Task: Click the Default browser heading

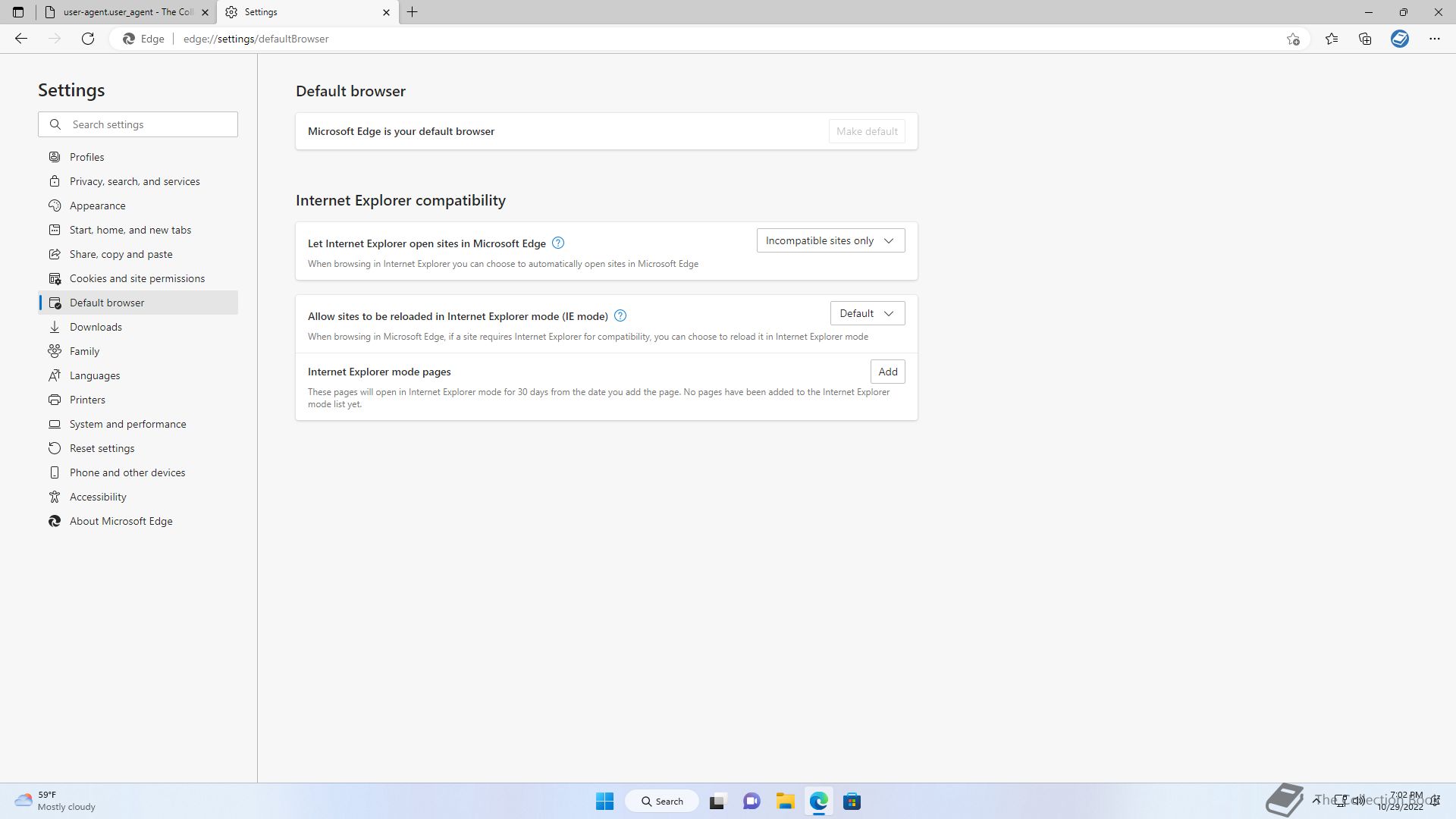Action: point(350,91)
